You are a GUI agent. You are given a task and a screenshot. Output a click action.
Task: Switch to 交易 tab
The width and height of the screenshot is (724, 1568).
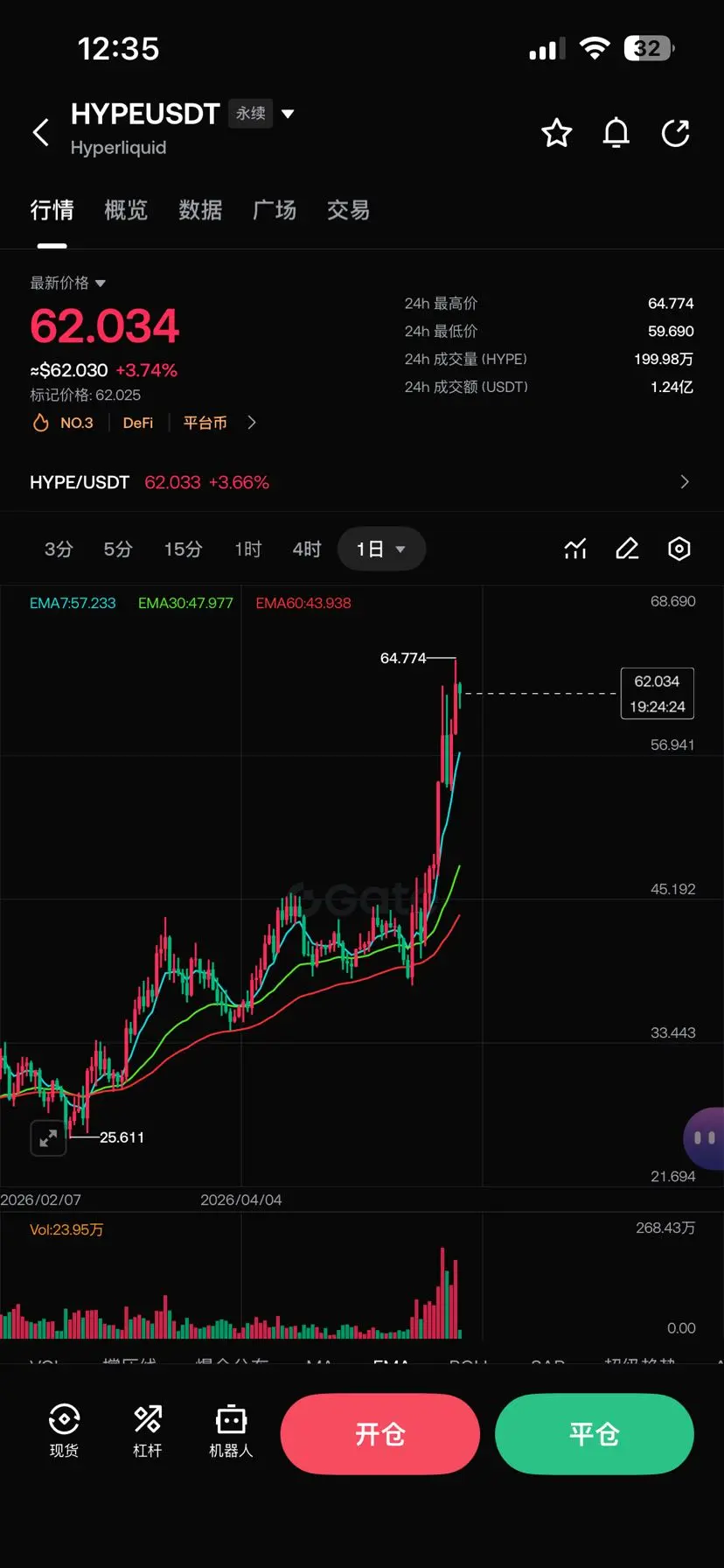click(348, 210)
